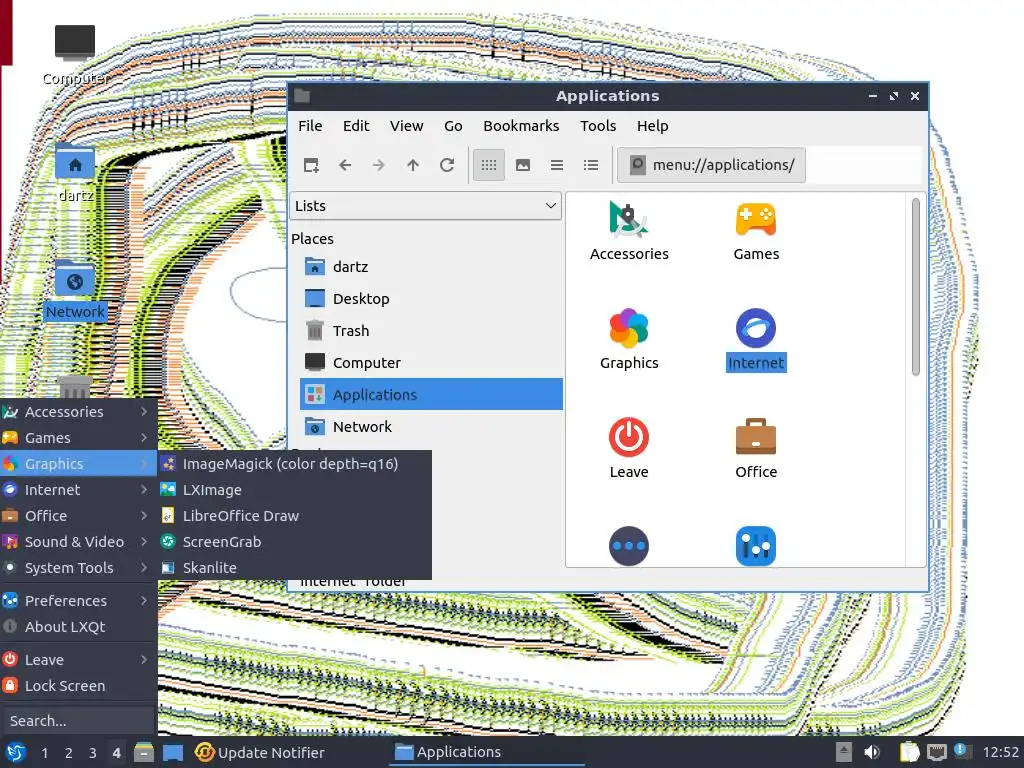
Task: Select Applications in the Places sidebar
Action: click(x=431, y=394)
